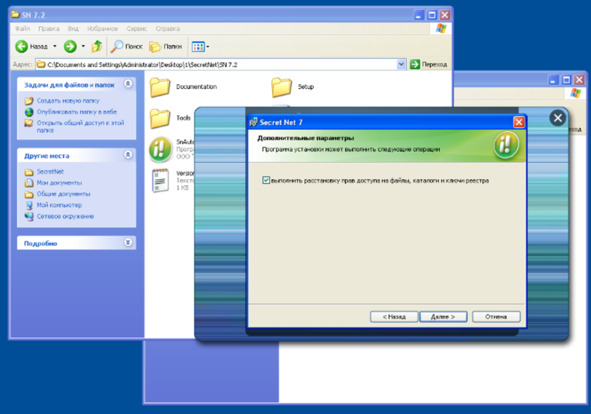The width and height of the screenshot is (591, 414).
Task: Select the Setup folder icon
Action: click(x=281, y=87)
